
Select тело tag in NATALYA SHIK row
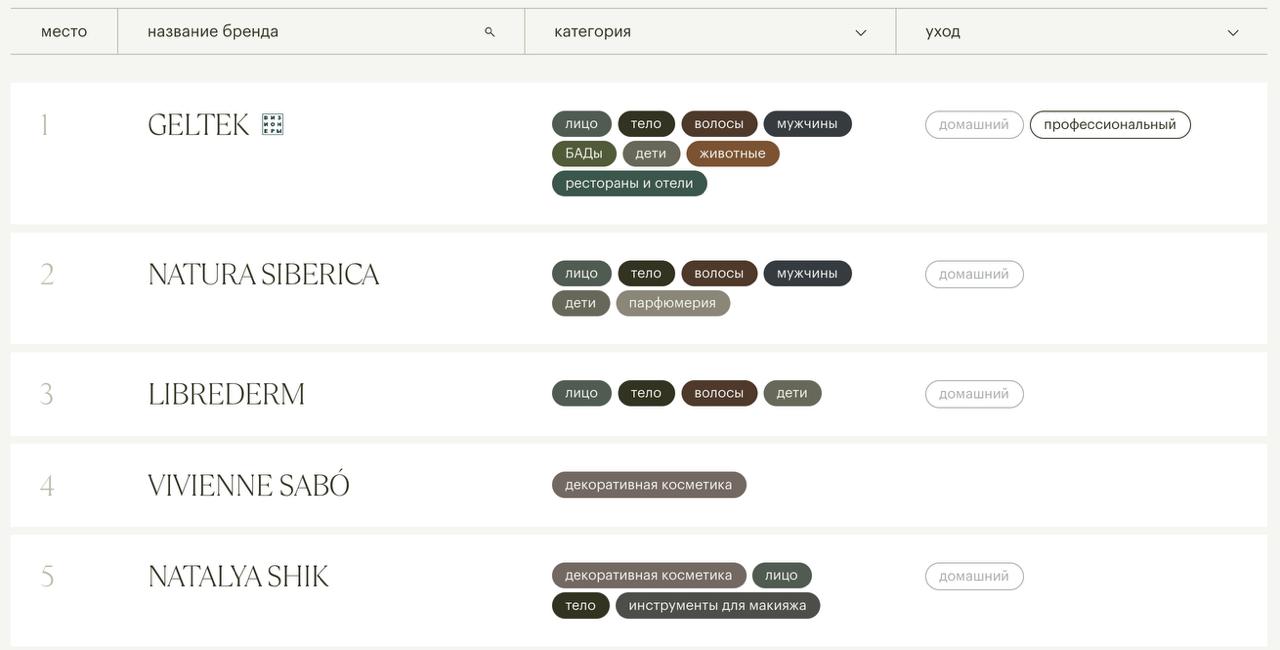pos(580,606)
